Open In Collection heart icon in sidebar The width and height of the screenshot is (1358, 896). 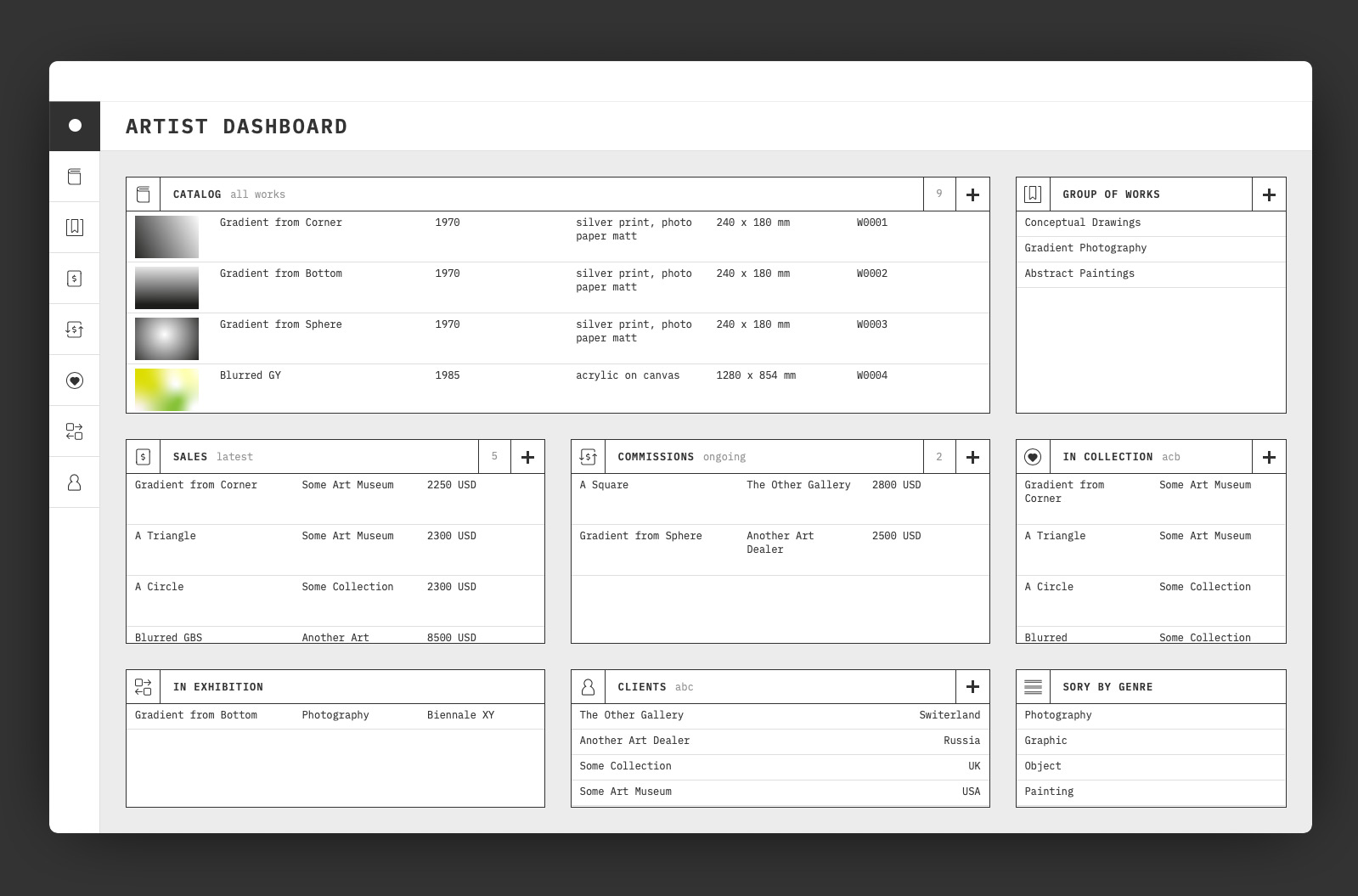pyautogui.click(x=75, y=380)
